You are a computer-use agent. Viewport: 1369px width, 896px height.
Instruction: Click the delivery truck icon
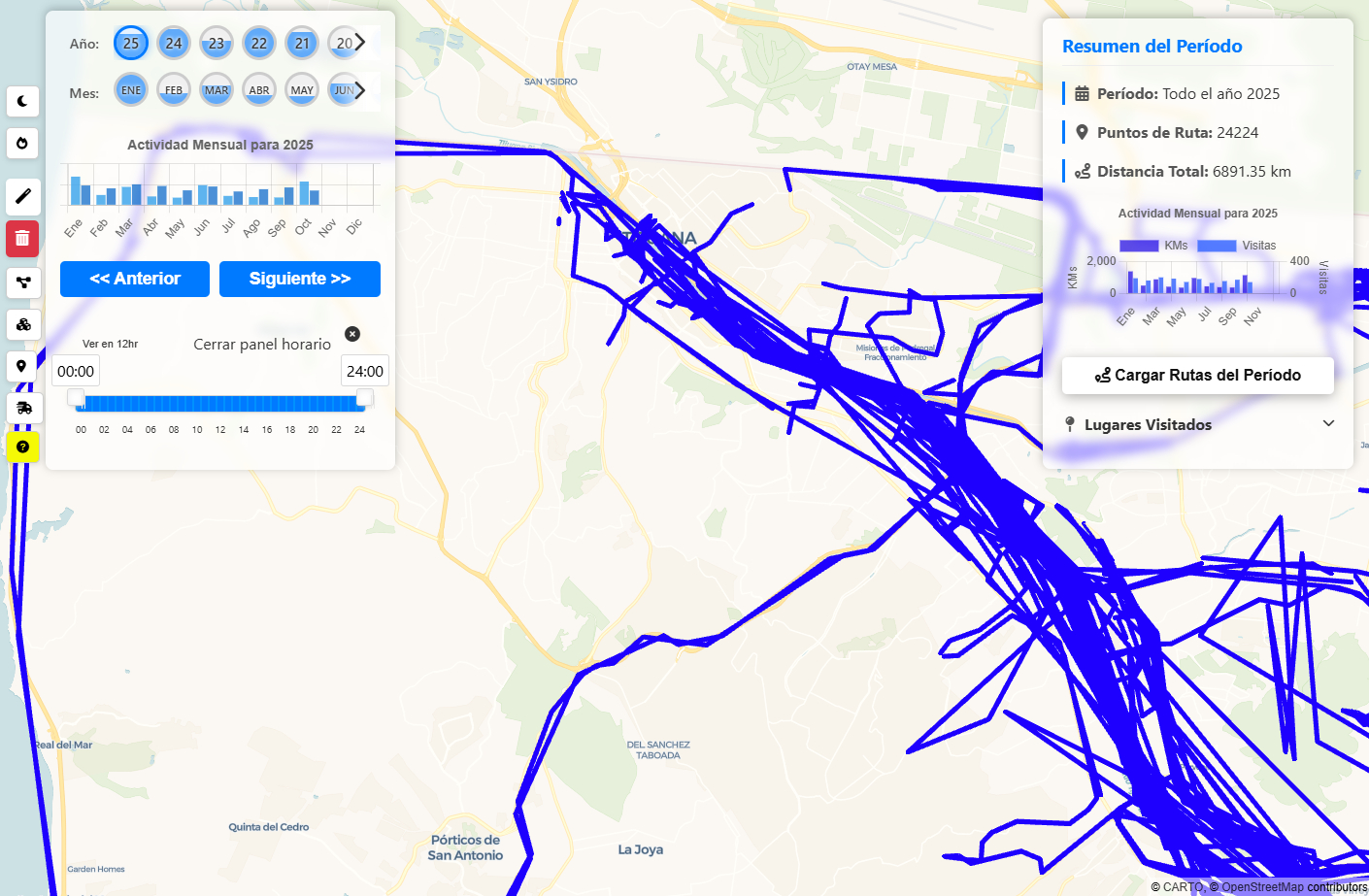pyautogui.click(x=24, y=408)
